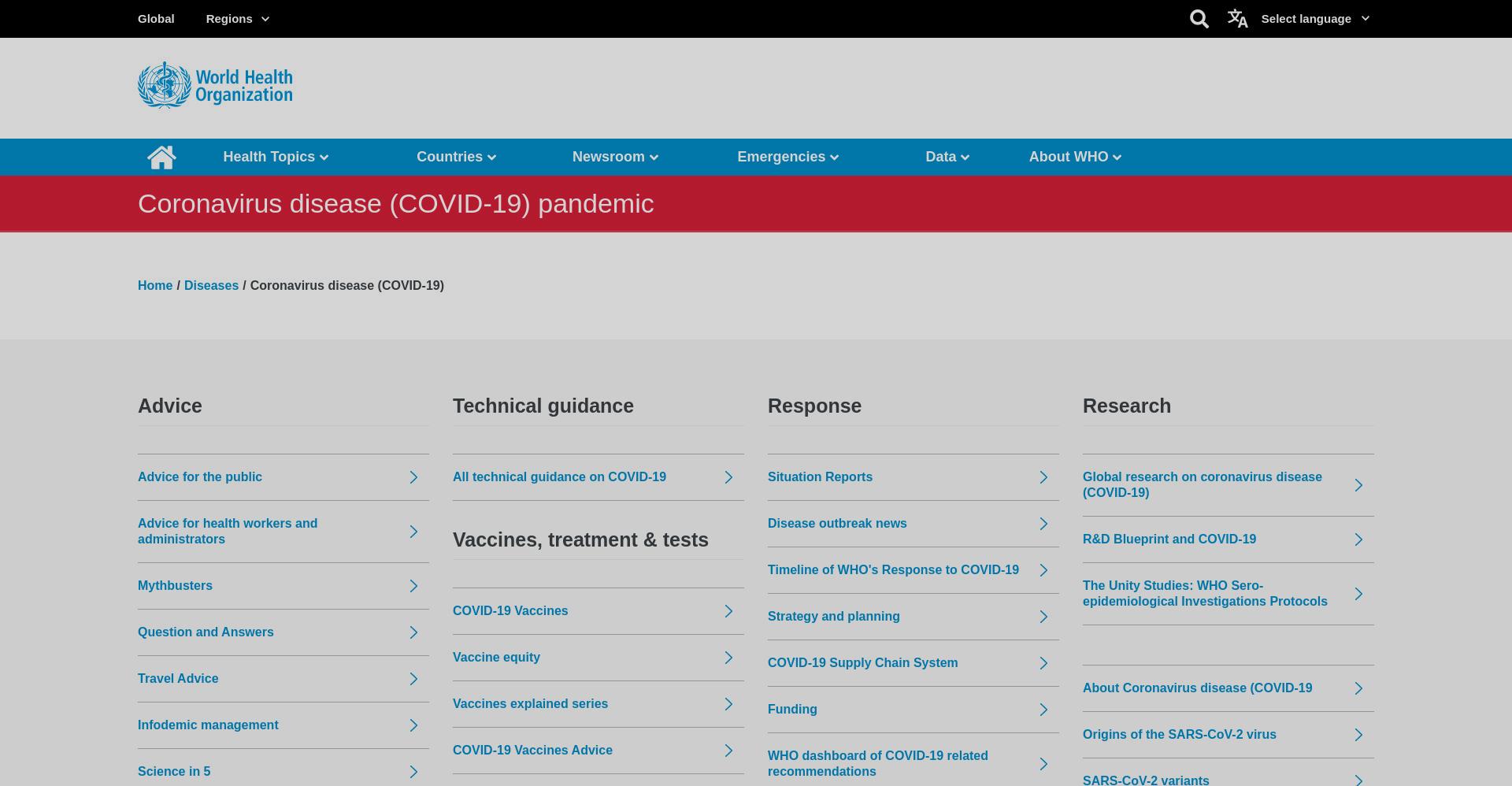Click the World Health Organization logo
Screen dimensions: 1512x786
pos(215,85)
